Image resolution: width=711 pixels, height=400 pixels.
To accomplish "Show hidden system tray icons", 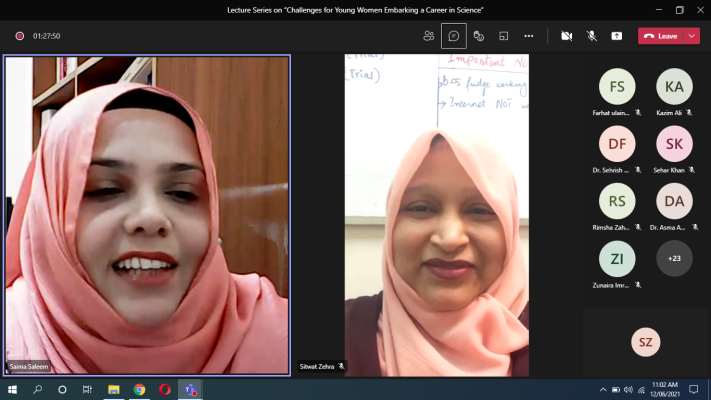I will coord(603,389).
